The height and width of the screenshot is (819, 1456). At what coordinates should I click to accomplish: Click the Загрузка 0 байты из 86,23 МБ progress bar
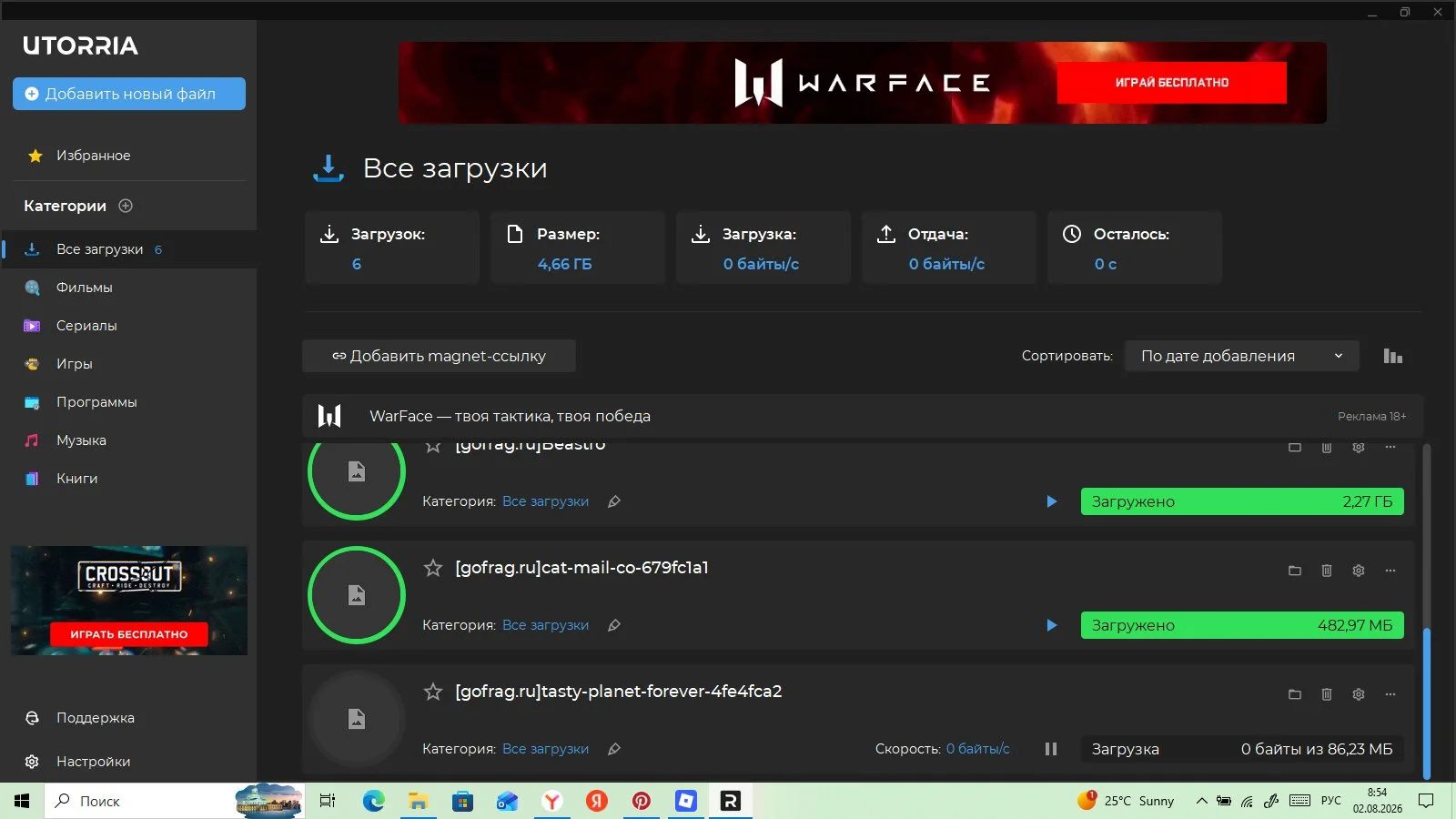(x=1242, y=749)
